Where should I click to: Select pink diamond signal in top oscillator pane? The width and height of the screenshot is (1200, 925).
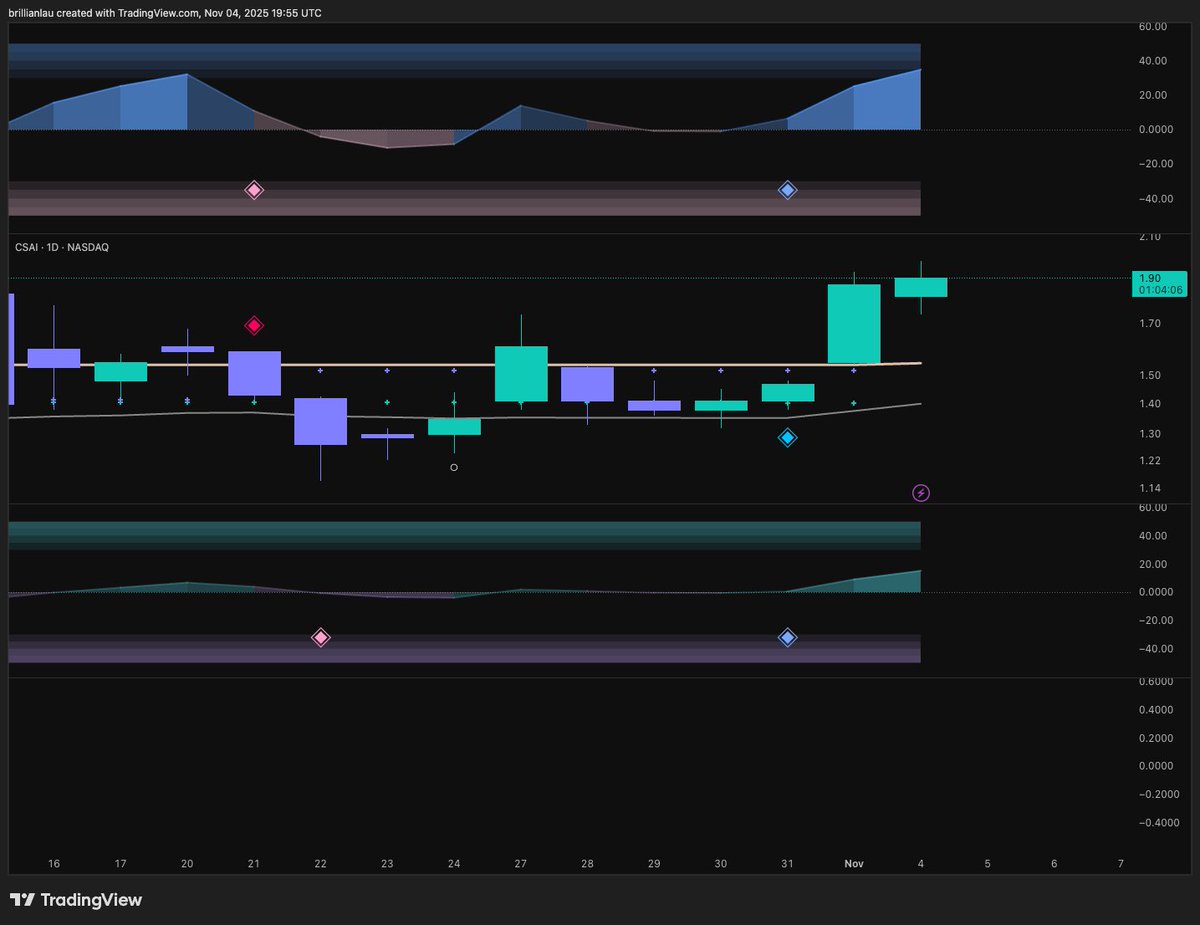254,190
